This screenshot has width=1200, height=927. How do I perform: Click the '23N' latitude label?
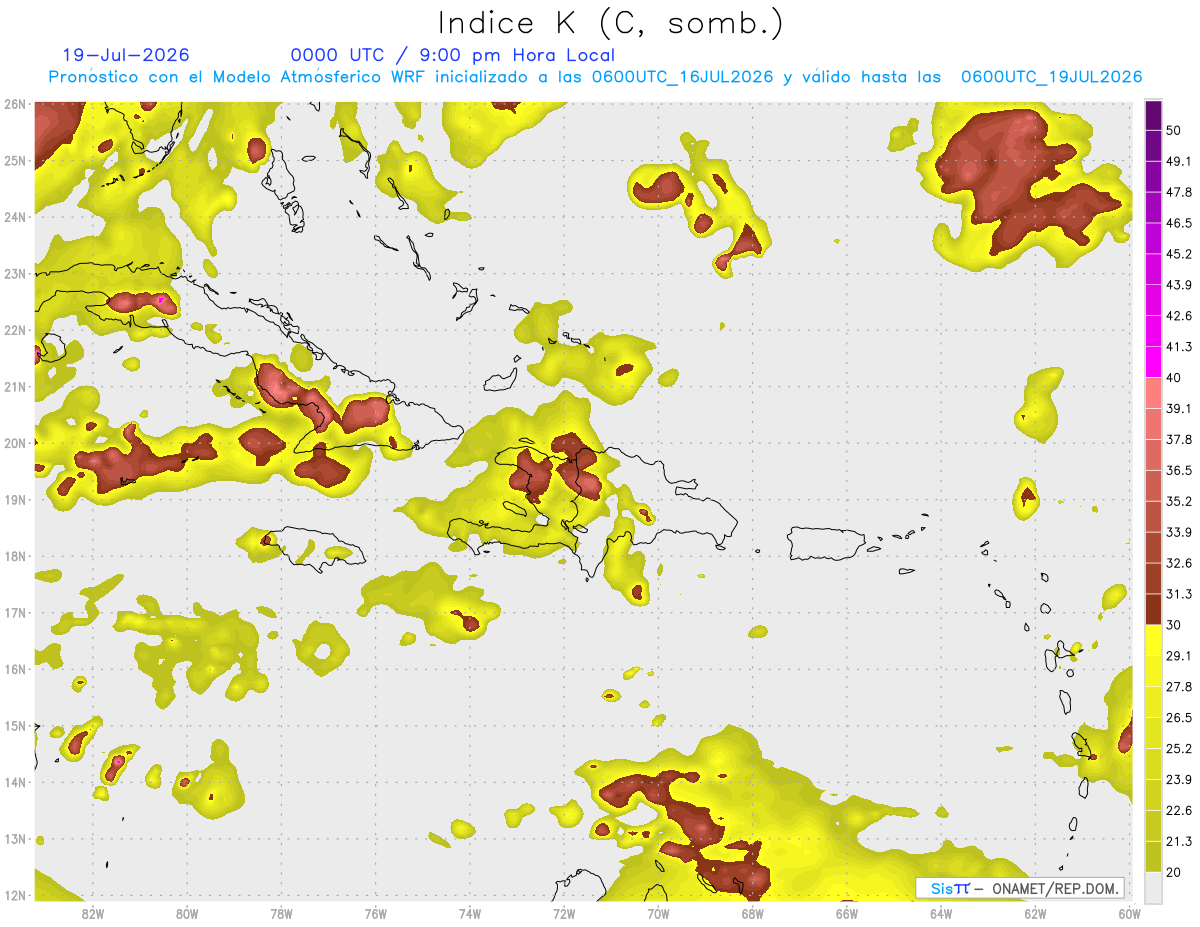click(x=14, y=274)
